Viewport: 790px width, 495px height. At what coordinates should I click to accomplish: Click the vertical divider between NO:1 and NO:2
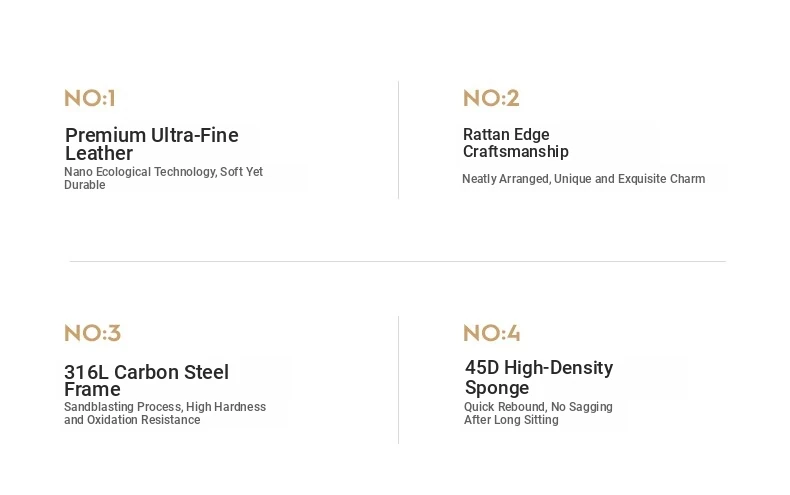pos(398,140)
